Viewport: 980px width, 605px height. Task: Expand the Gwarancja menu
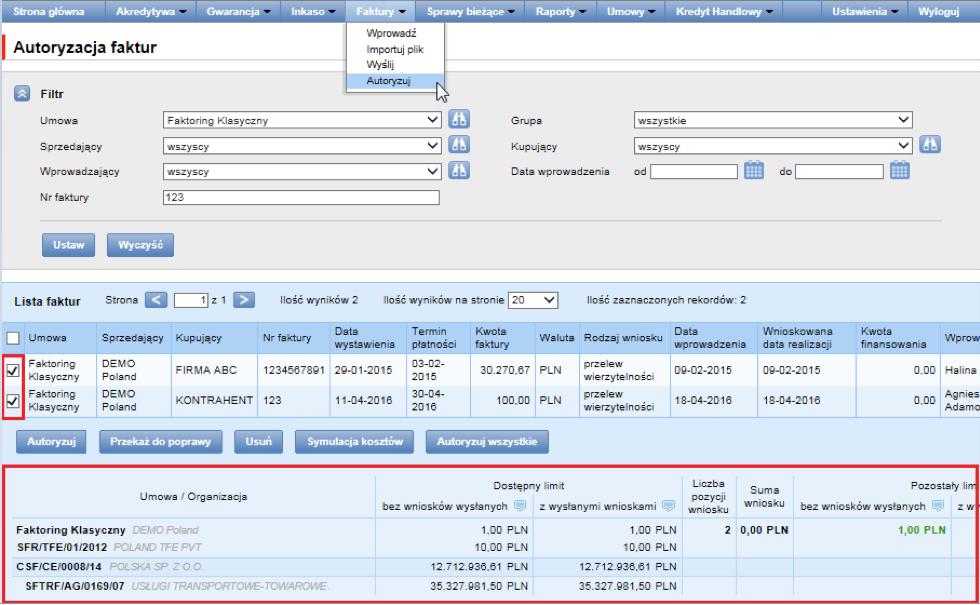coord(238,11)
